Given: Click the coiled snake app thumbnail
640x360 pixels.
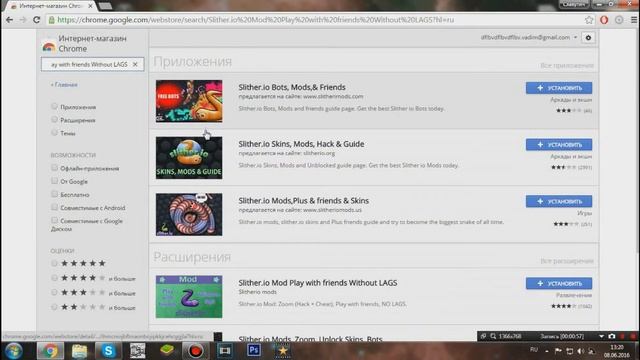Looking at the screenshot, I should tap(189, 215).
